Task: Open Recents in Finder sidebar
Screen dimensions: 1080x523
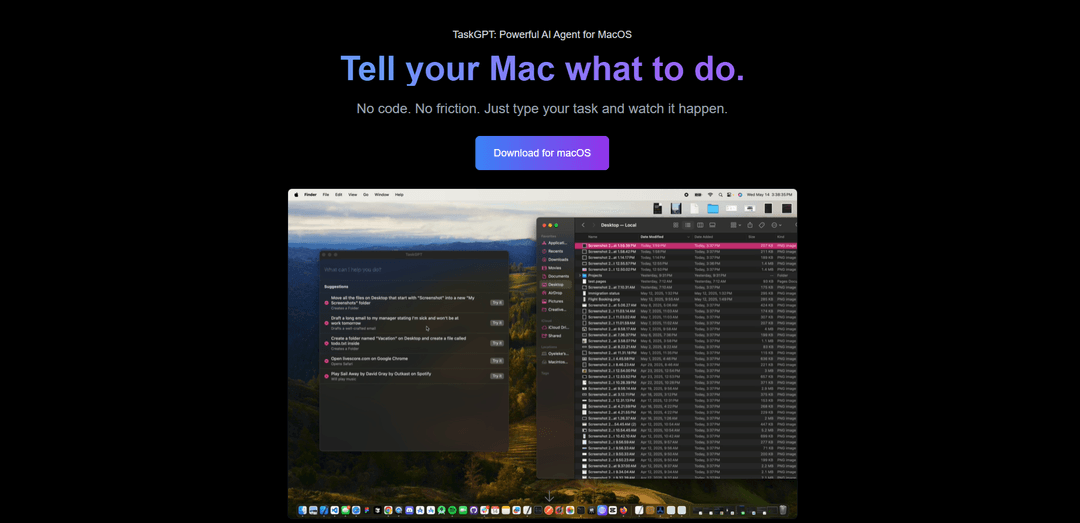Action: (552, 252)
